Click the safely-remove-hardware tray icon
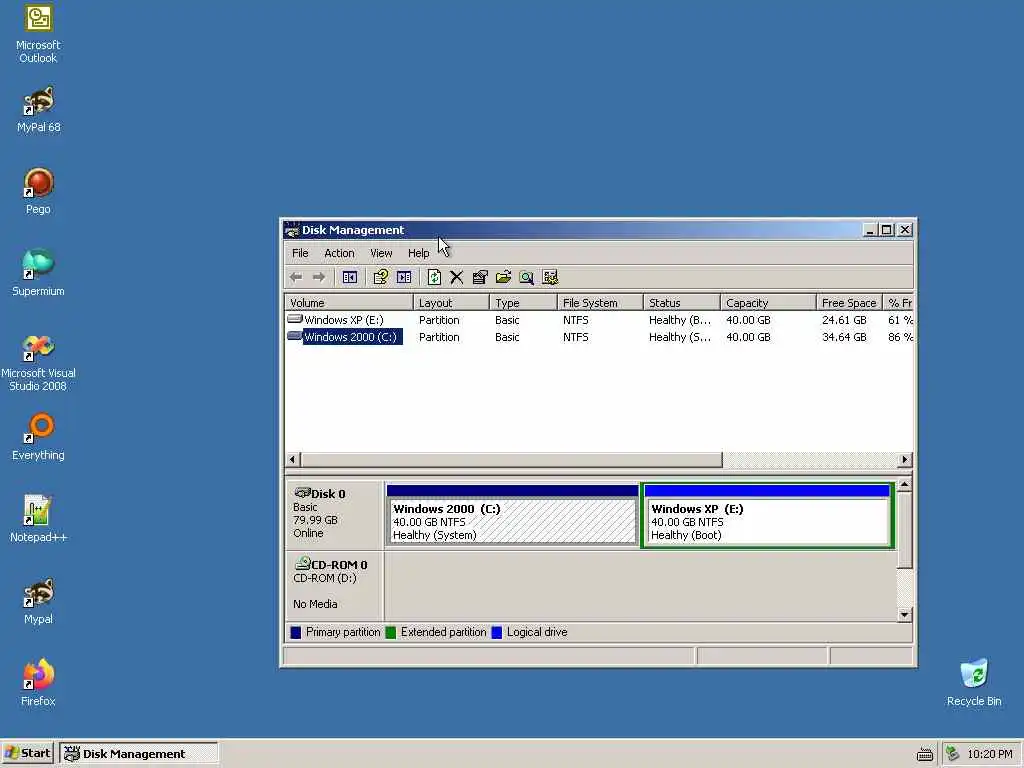The width and height of the screenshot is (1024, 768). pos(953,754)
